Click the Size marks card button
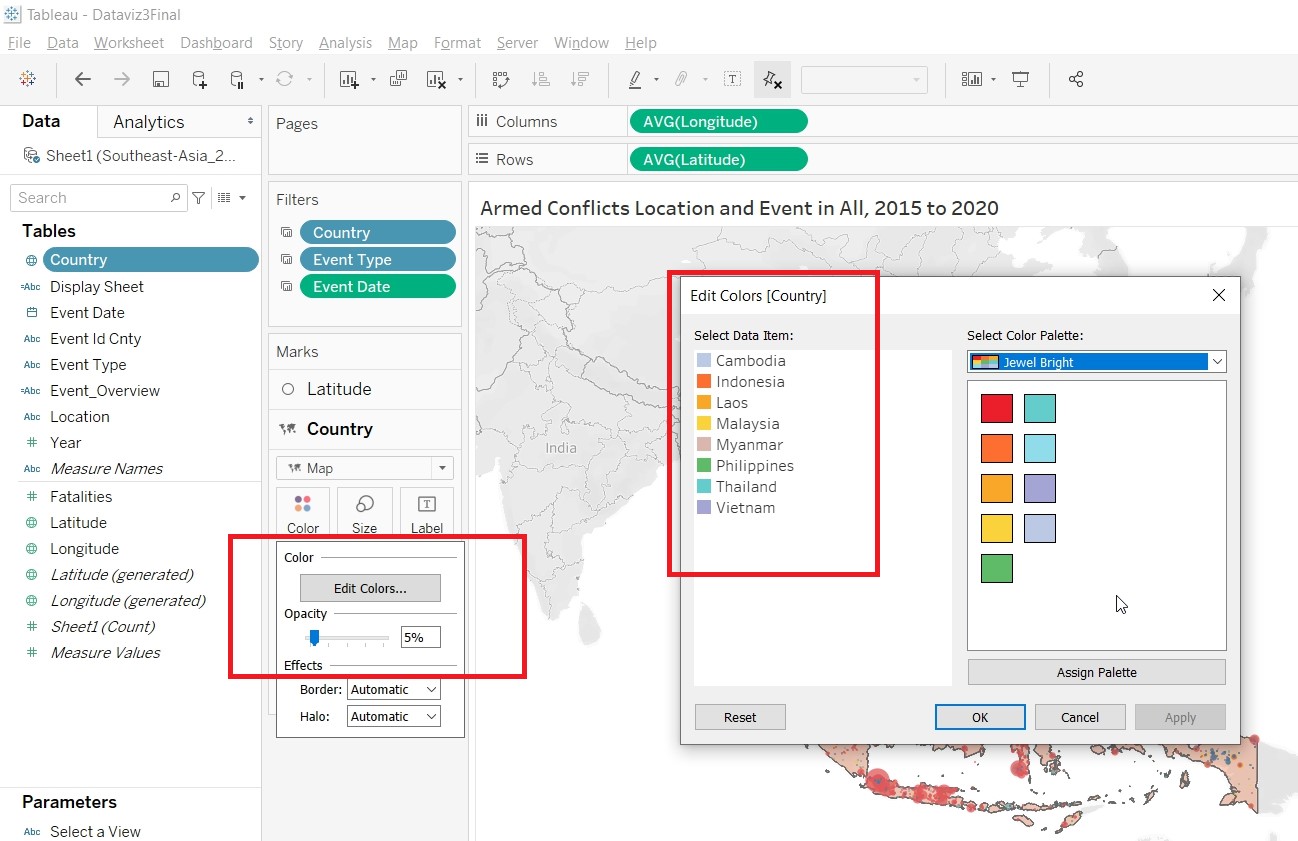 pos(365,513)
